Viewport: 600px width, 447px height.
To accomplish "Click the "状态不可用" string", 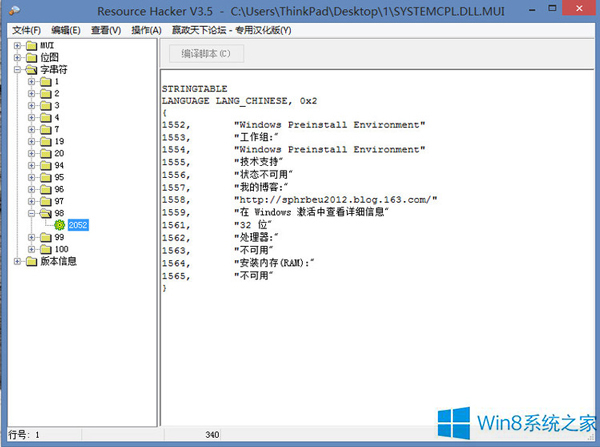I will 263,174.
